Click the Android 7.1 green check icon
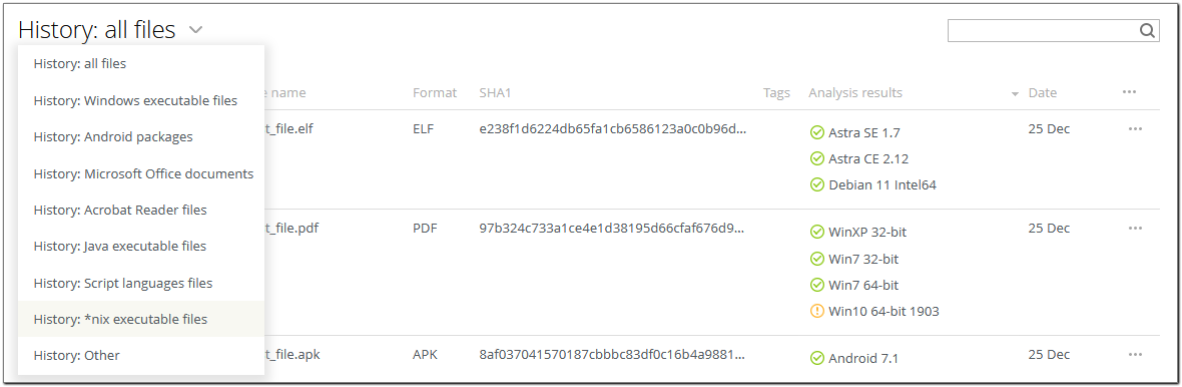 [x=816, y=358]
